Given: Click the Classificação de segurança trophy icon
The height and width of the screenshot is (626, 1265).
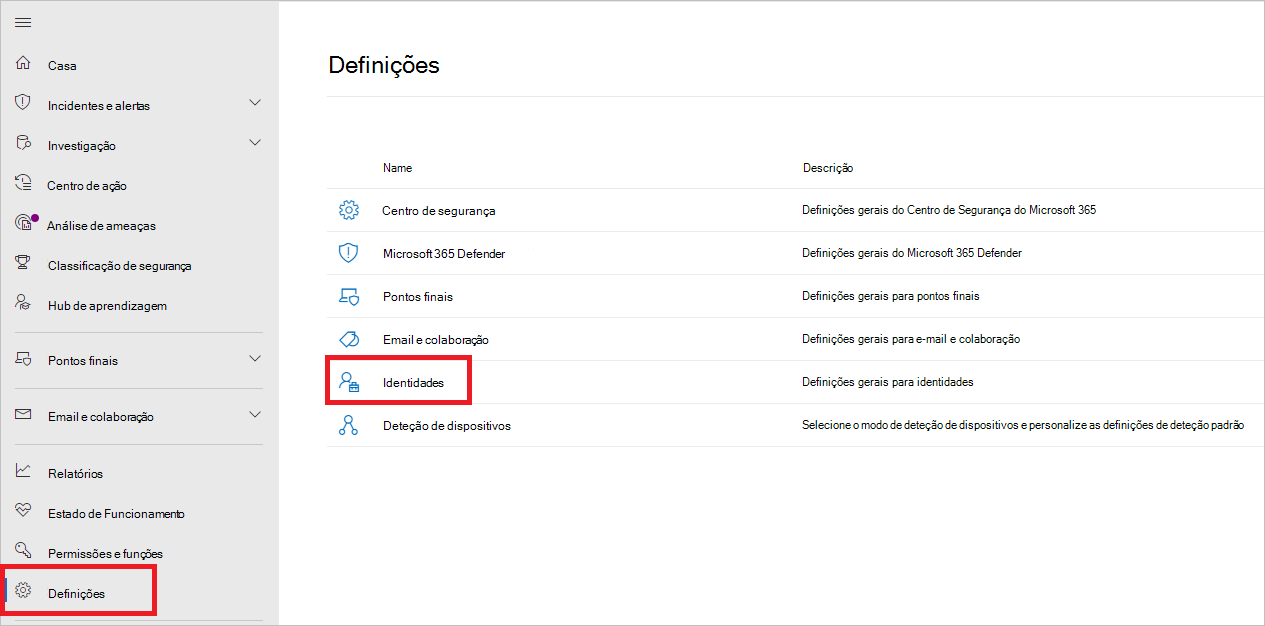Looking at the screenshot, I should (23, 263).
